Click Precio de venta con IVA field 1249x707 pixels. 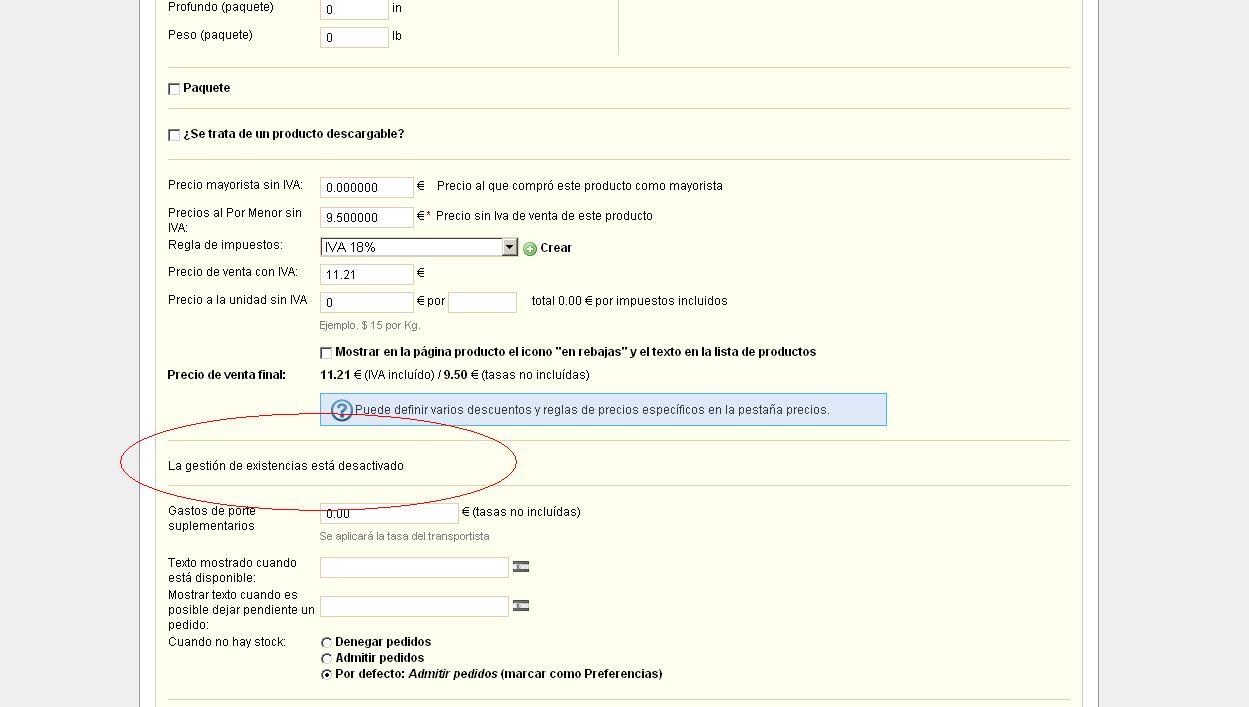pyautogui.click(x=367, y=274)
